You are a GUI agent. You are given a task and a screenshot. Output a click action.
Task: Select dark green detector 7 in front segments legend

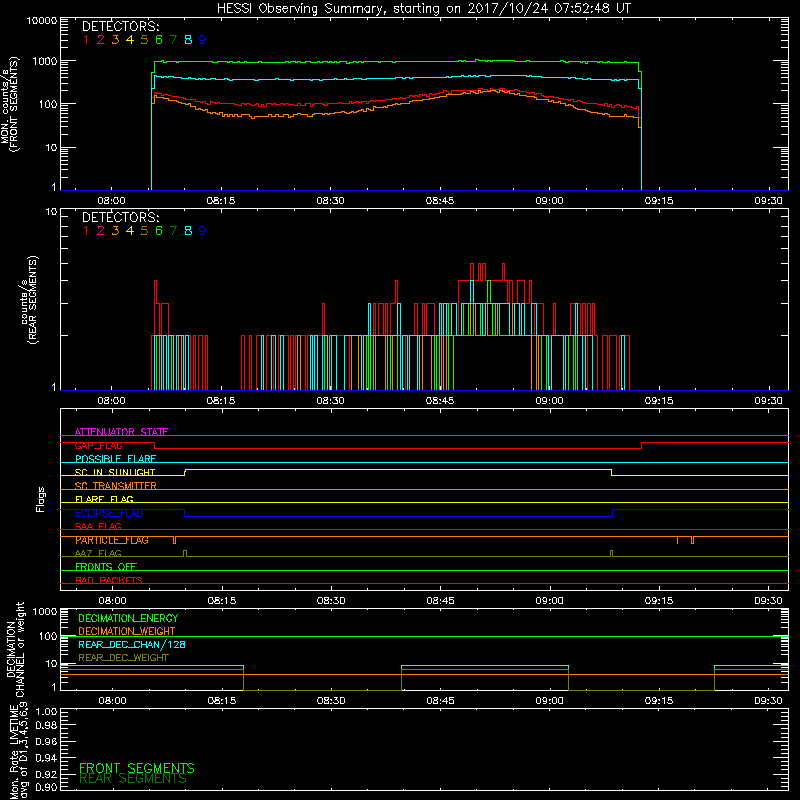pos(173,40)
